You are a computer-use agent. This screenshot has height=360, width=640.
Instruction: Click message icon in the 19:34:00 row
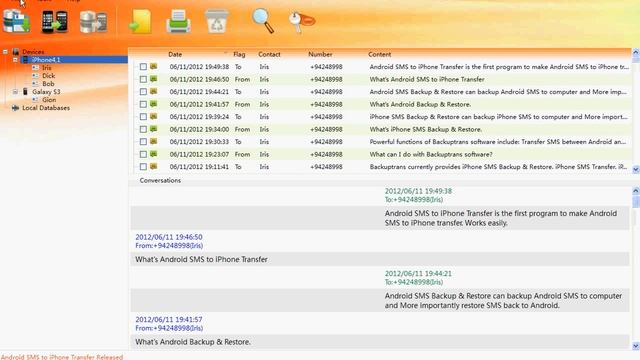click(x=153, y=129)
